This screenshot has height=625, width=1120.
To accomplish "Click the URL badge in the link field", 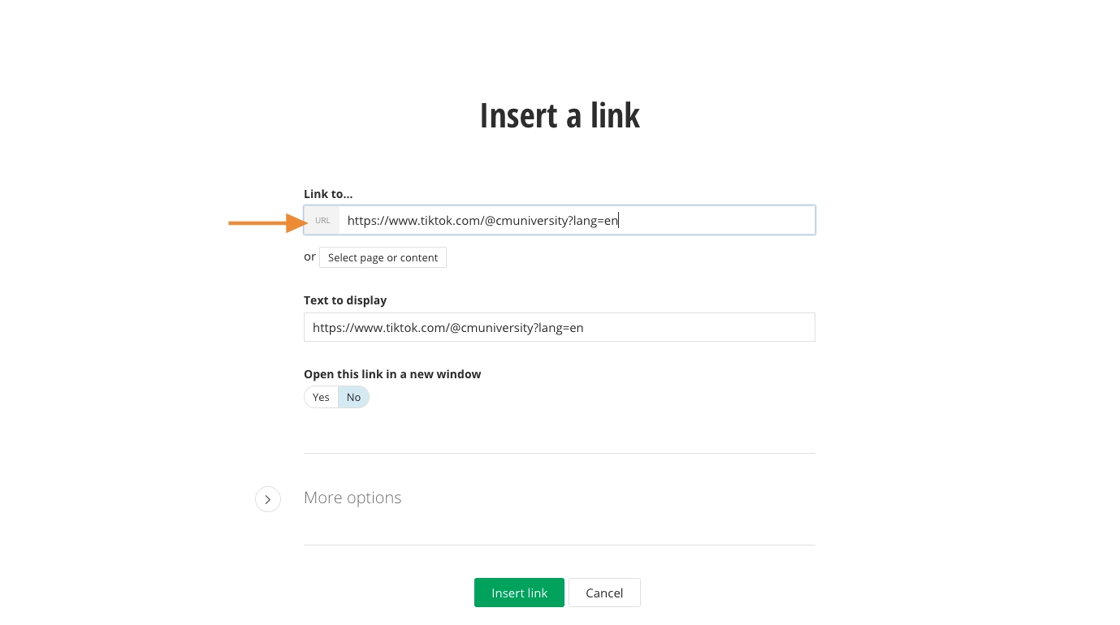I will pyautogui.click(x=322, y=221).
